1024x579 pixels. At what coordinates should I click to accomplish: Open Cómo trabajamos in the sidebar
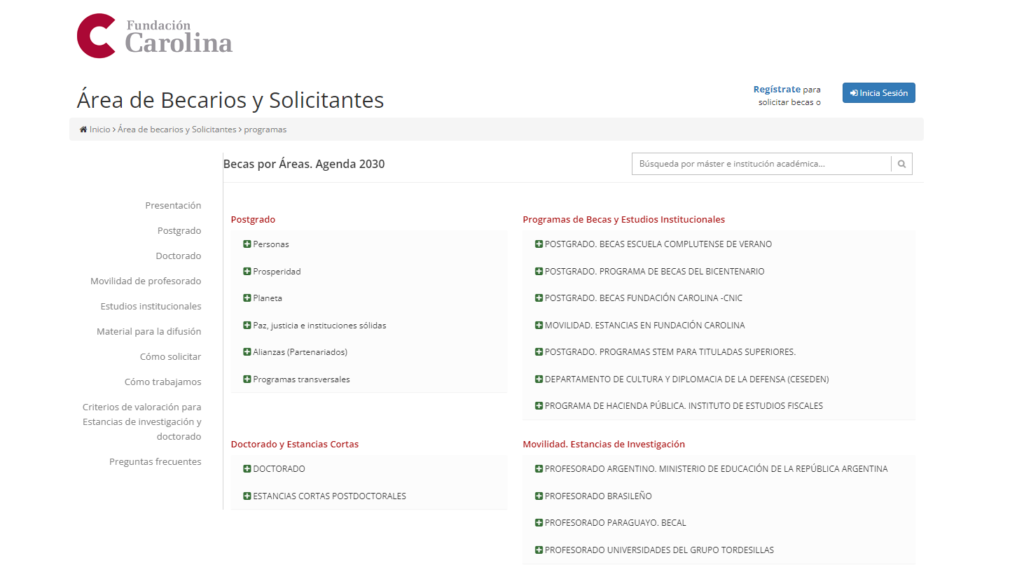[163, 382]
